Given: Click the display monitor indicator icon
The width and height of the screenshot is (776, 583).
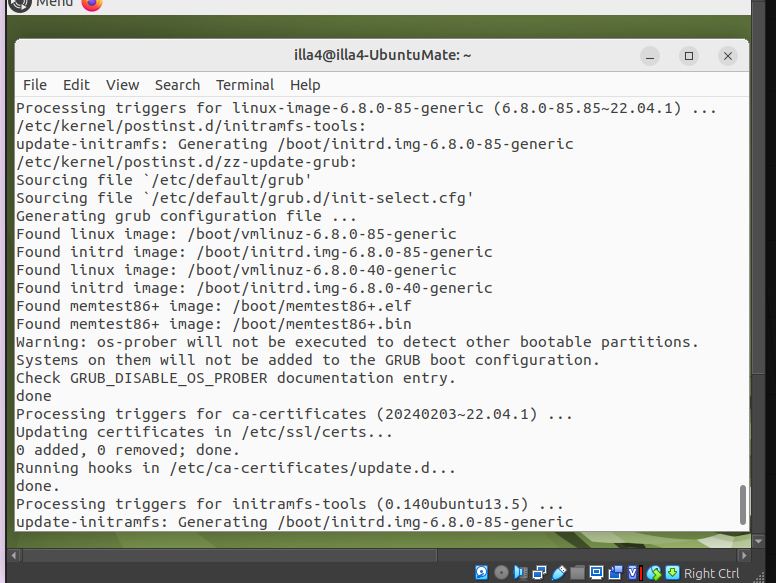Looking at the screenshot, I should coord(596,573).
